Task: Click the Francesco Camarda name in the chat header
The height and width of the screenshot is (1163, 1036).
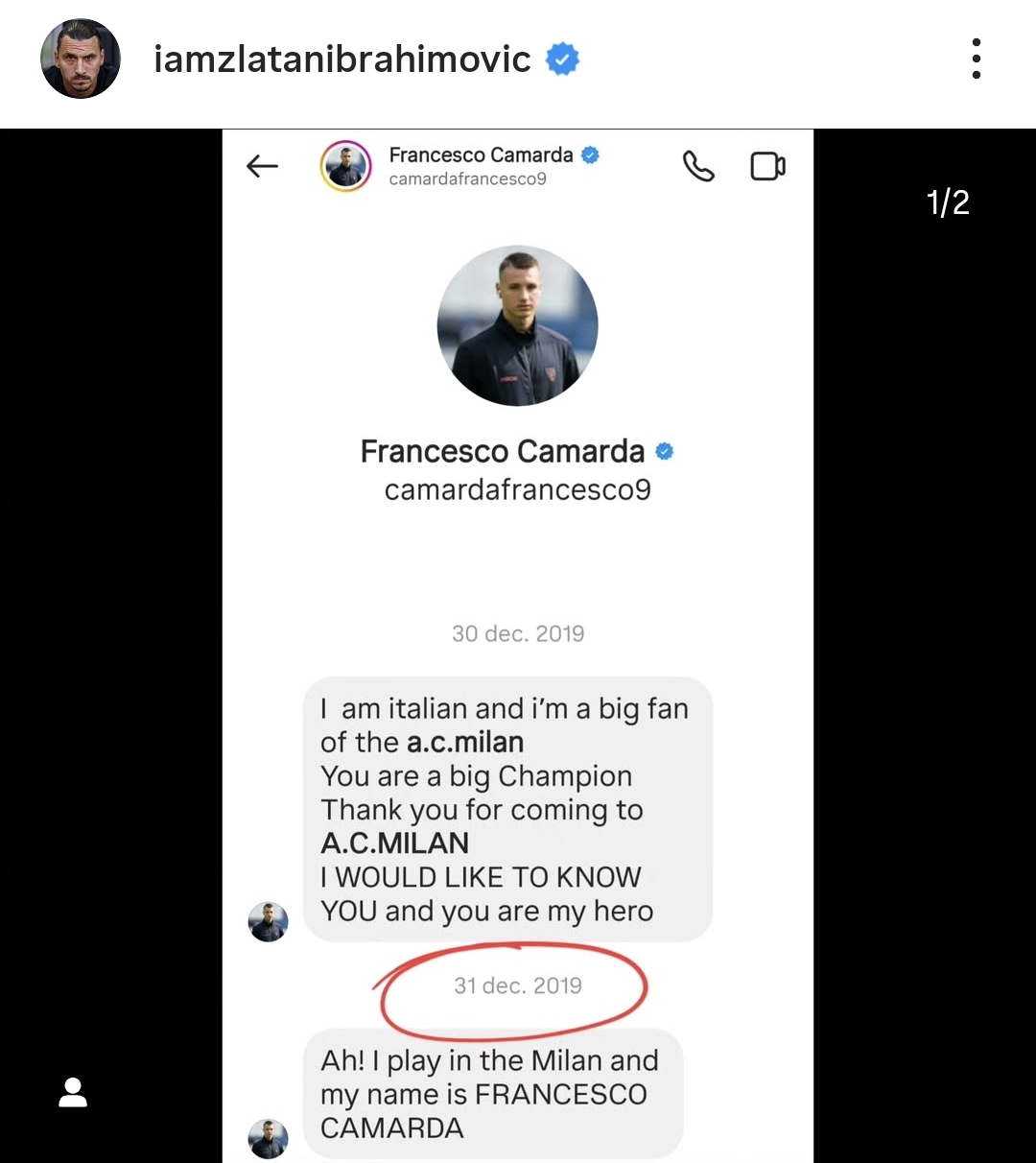Action: click(x=481, y=155)
